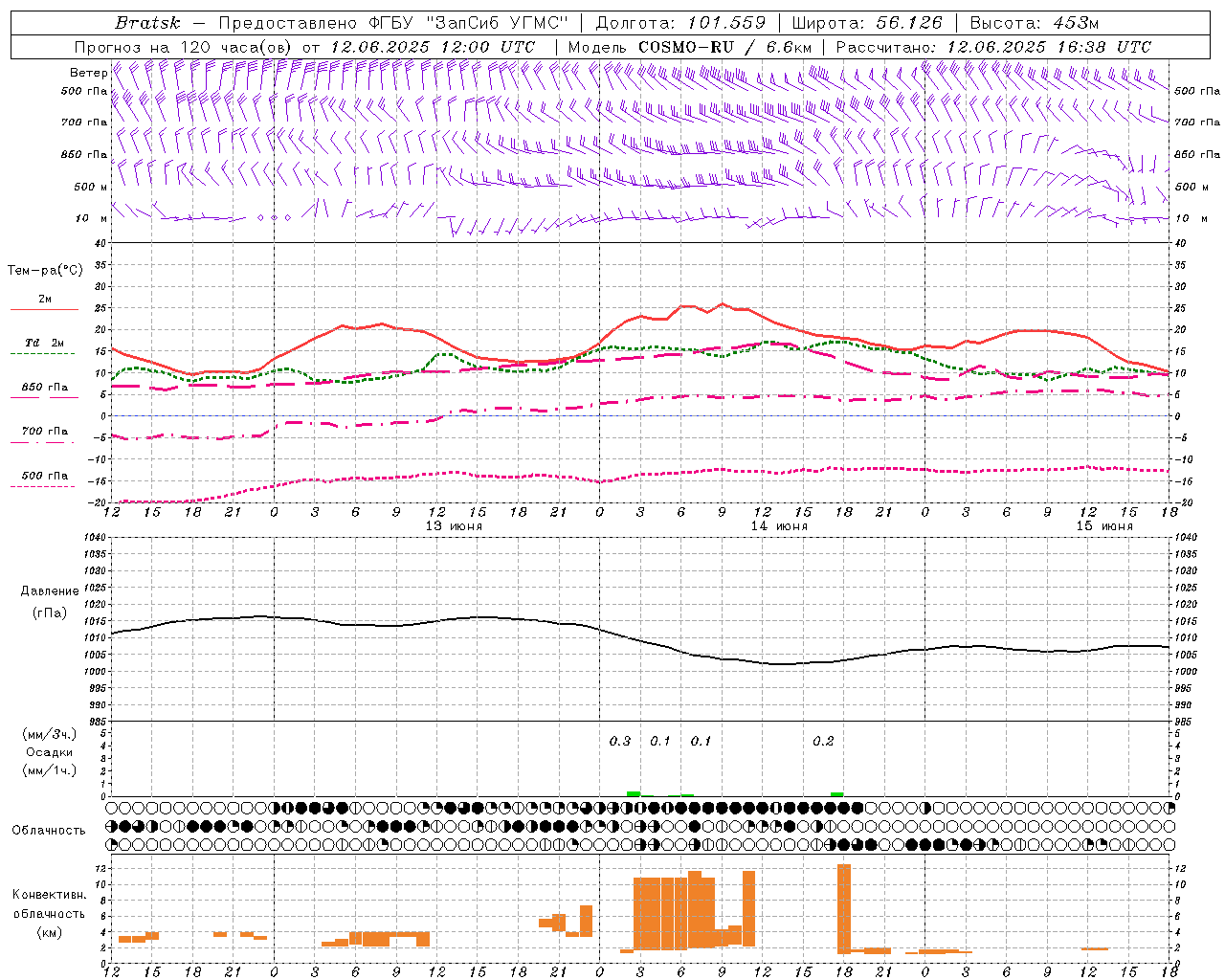The height and width of the screenshot is (980, 1225).
Task: Click tallest orange convective bar at 18h June 14
Action: point(844,908)
